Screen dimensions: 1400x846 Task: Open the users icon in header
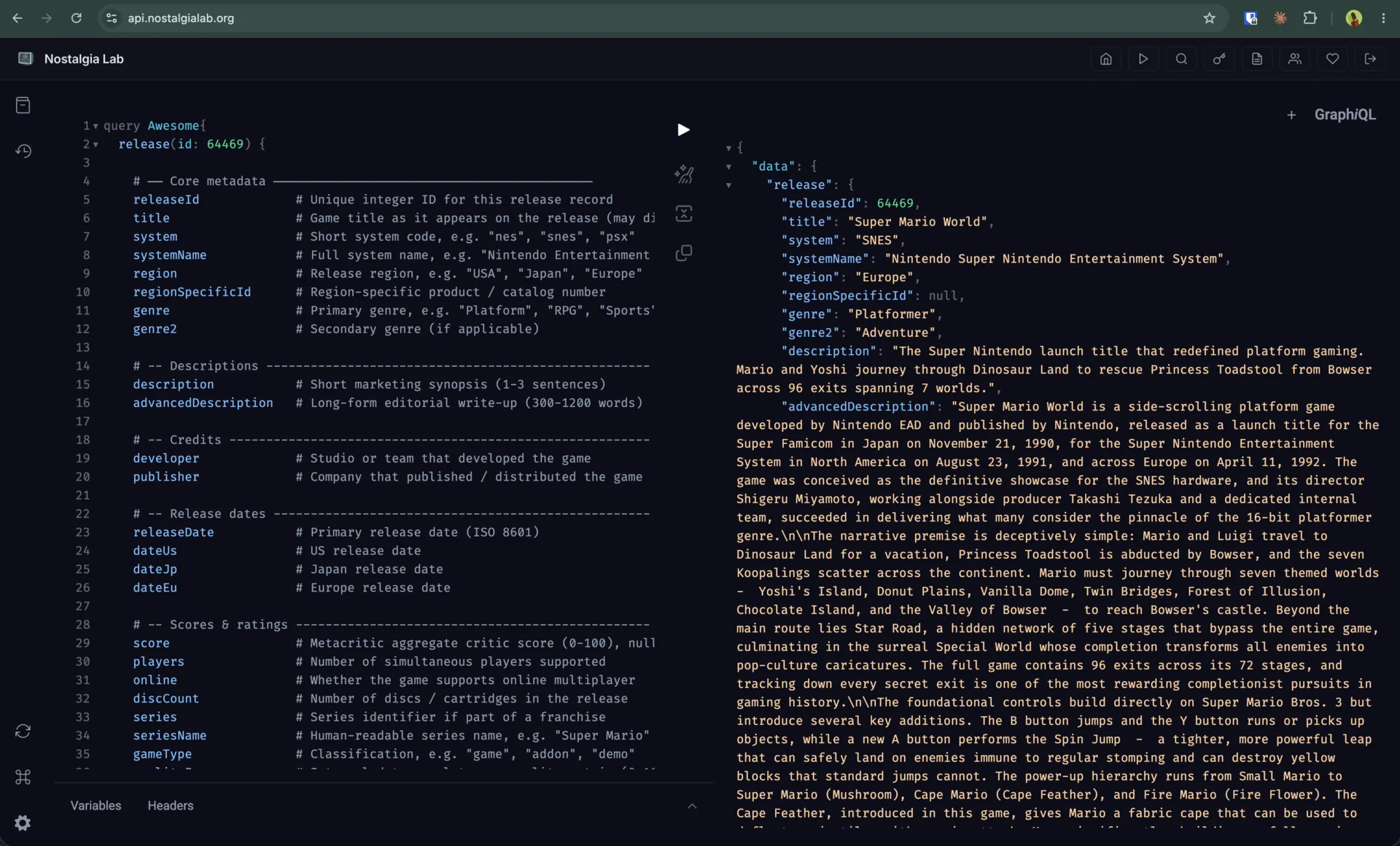pos(1295,59)
